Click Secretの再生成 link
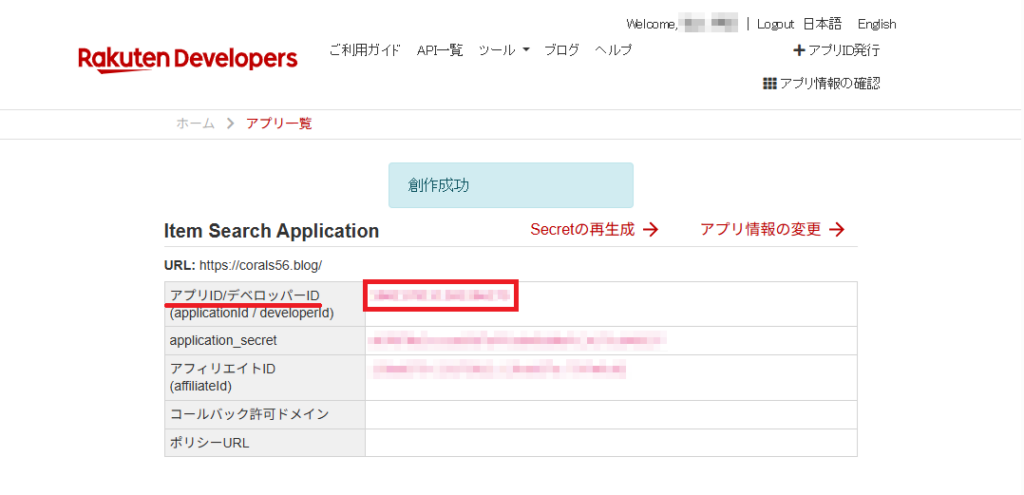Screen dimensions: 1024x495 click(x=594, y=229)
